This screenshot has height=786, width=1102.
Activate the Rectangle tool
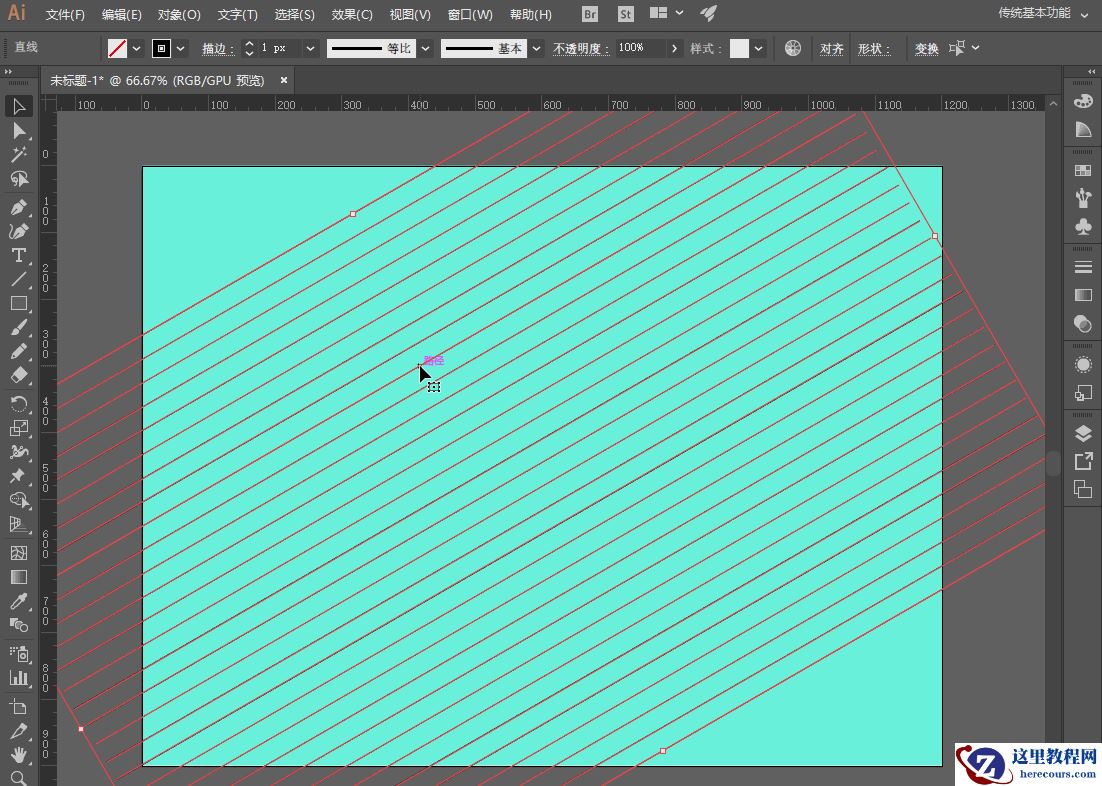click(18, 304)
